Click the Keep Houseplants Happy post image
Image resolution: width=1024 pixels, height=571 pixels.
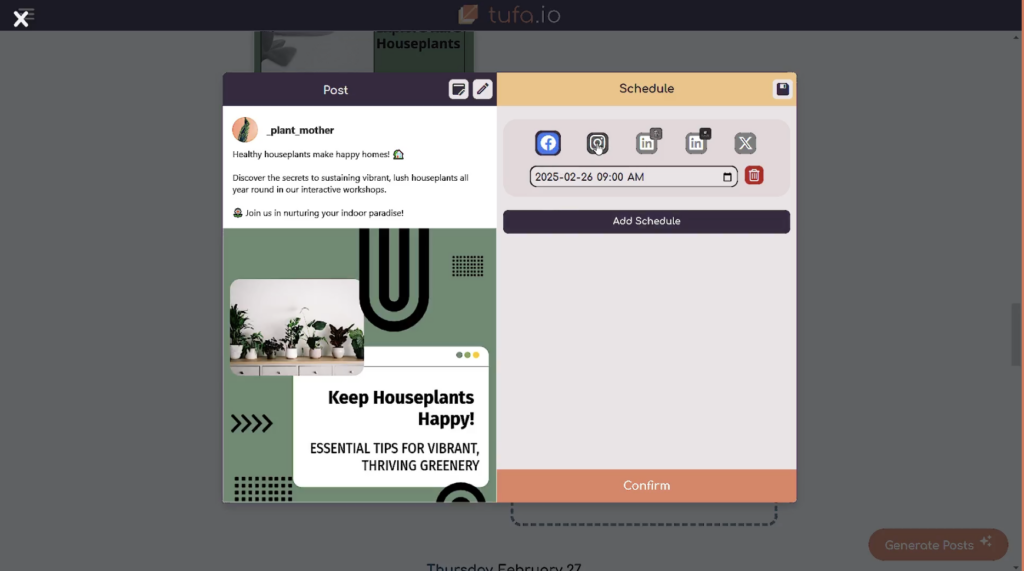pyautogui.click(x=359, y=365)
